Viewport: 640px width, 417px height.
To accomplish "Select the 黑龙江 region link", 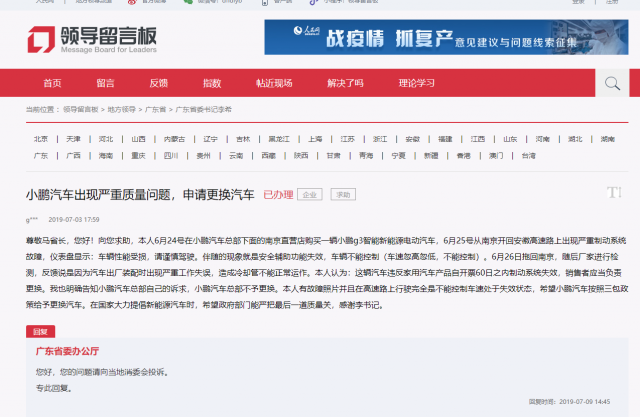I will [279, 139].
